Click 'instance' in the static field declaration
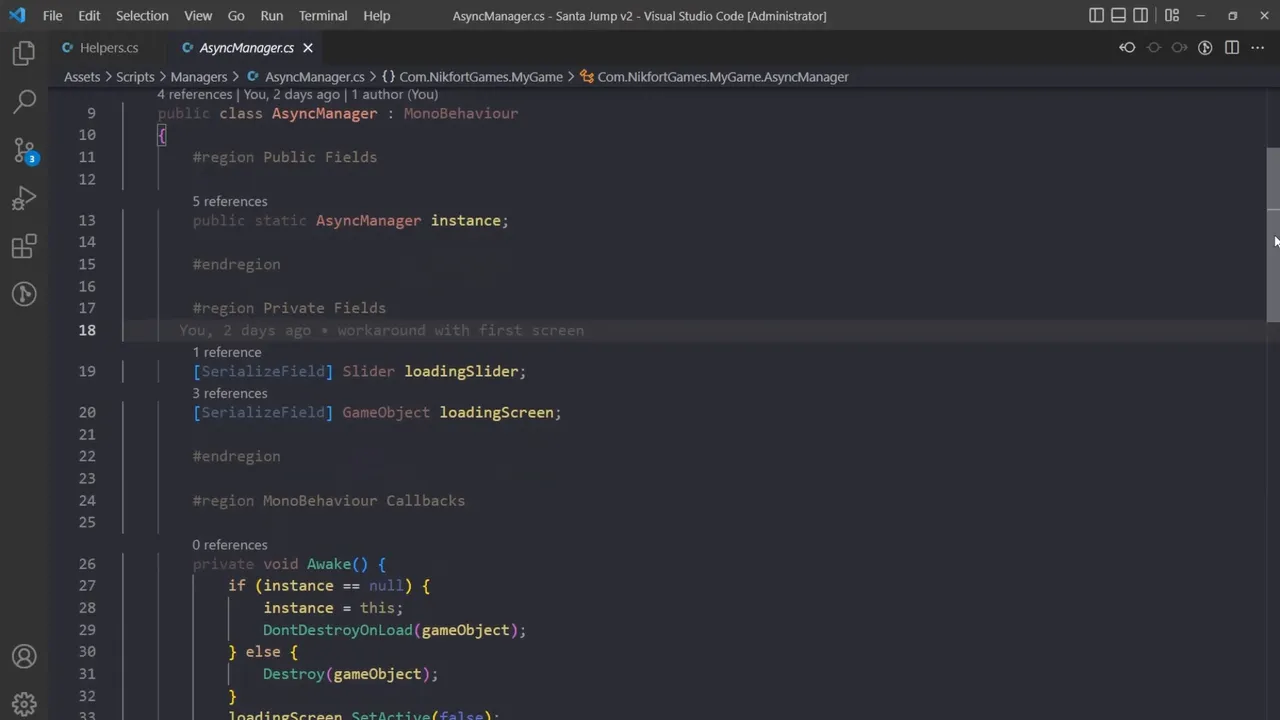The image size is (1280, 720). pos(466,221)
